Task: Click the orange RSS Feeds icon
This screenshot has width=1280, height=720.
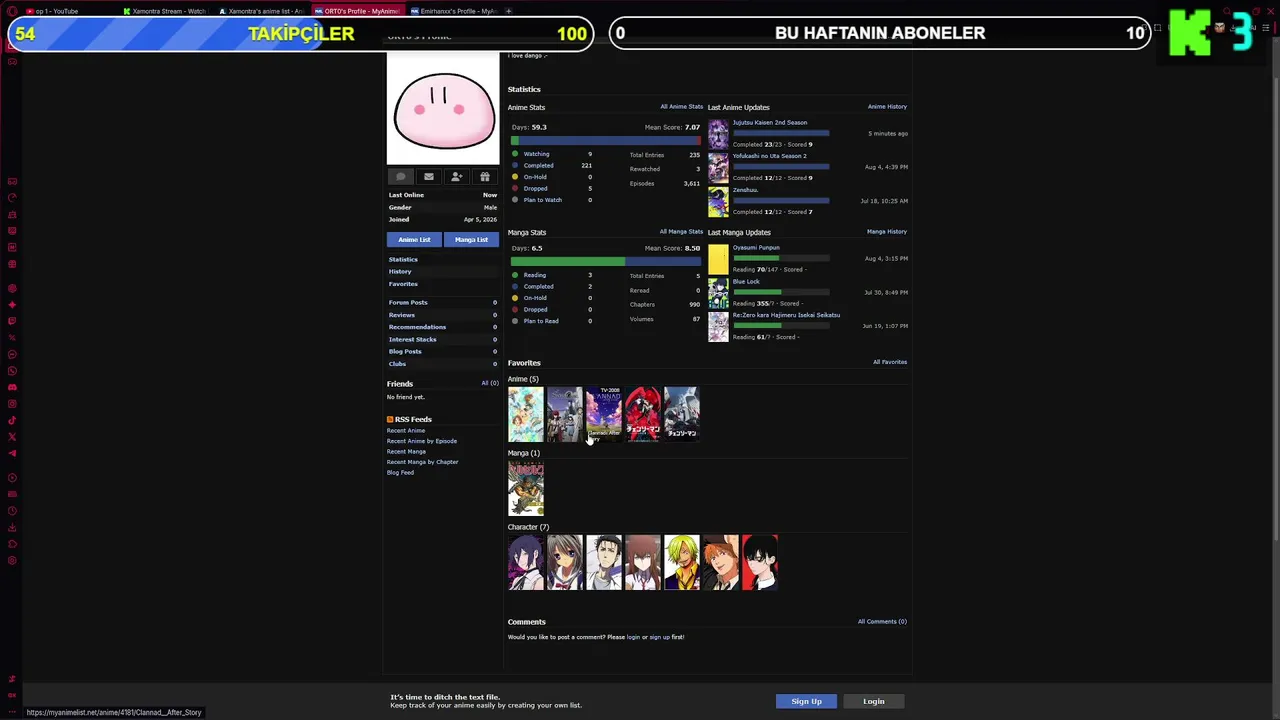Action: (x=390, y=419)
